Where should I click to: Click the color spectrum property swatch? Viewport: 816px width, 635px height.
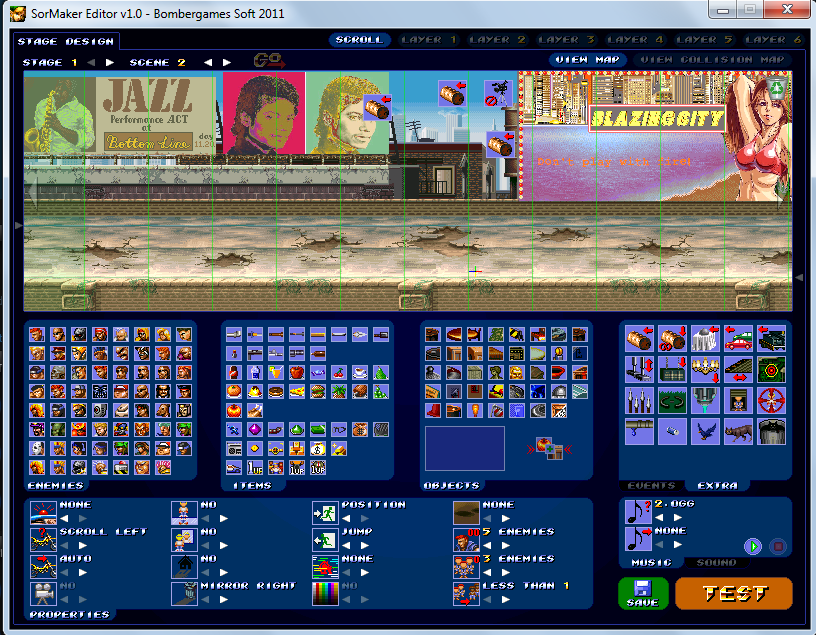tap(325, 594)
